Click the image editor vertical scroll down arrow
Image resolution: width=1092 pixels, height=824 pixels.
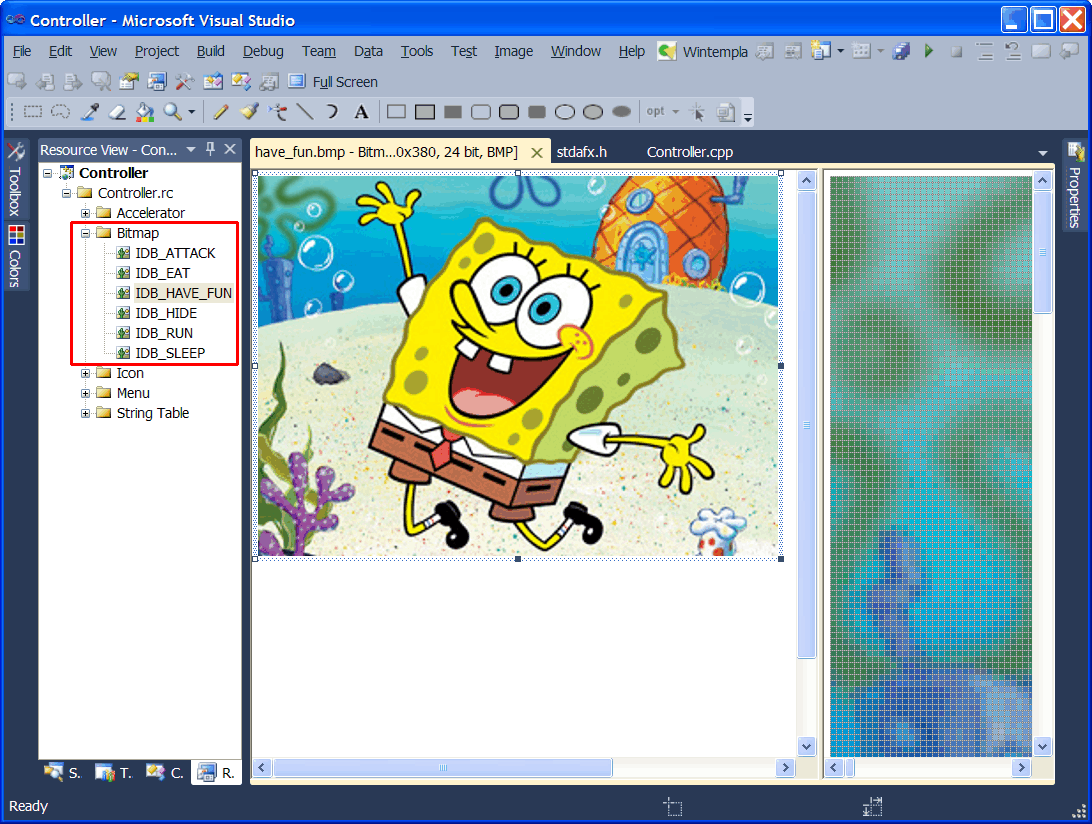(x=806, y=747)
